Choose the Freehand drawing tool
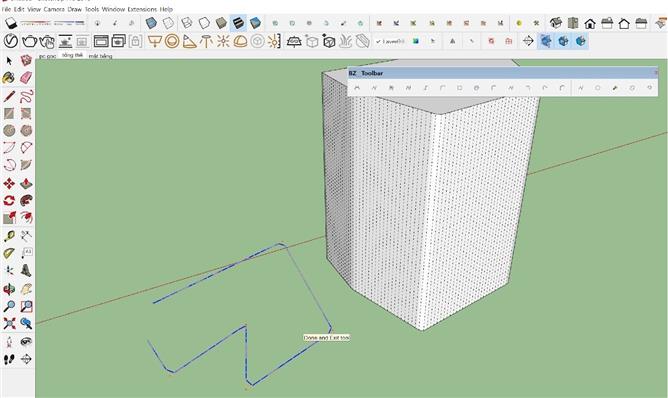 [x=26, y=96]
